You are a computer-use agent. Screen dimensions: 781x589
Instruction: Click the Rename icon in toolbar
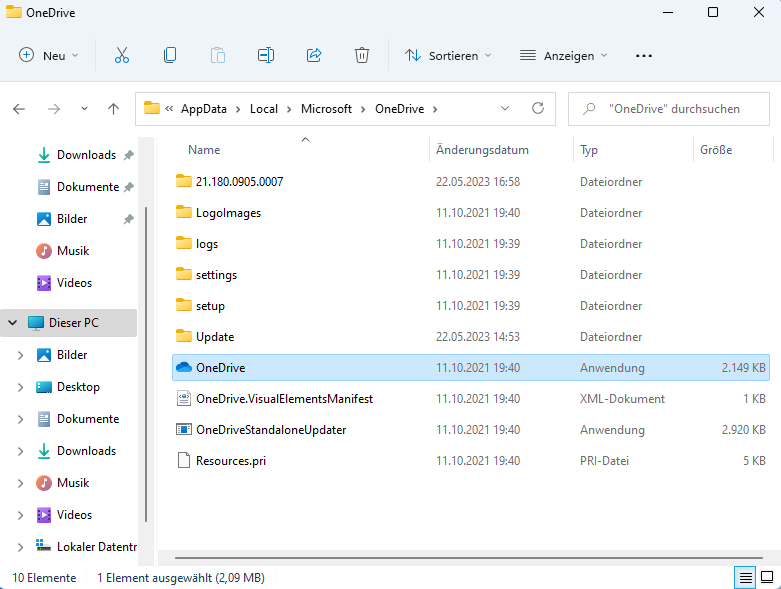[x=266, y=56]
